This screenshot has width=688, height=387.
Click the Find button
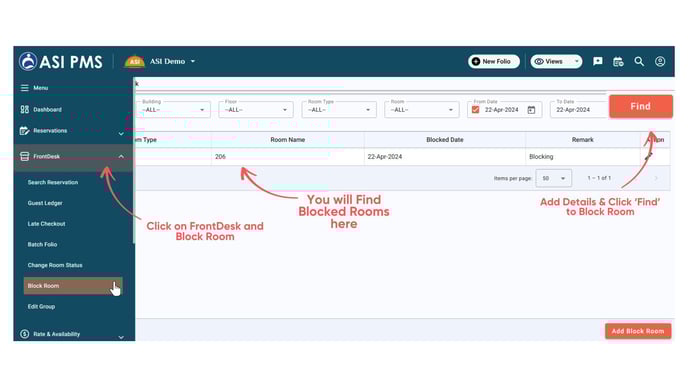point(641,106)
